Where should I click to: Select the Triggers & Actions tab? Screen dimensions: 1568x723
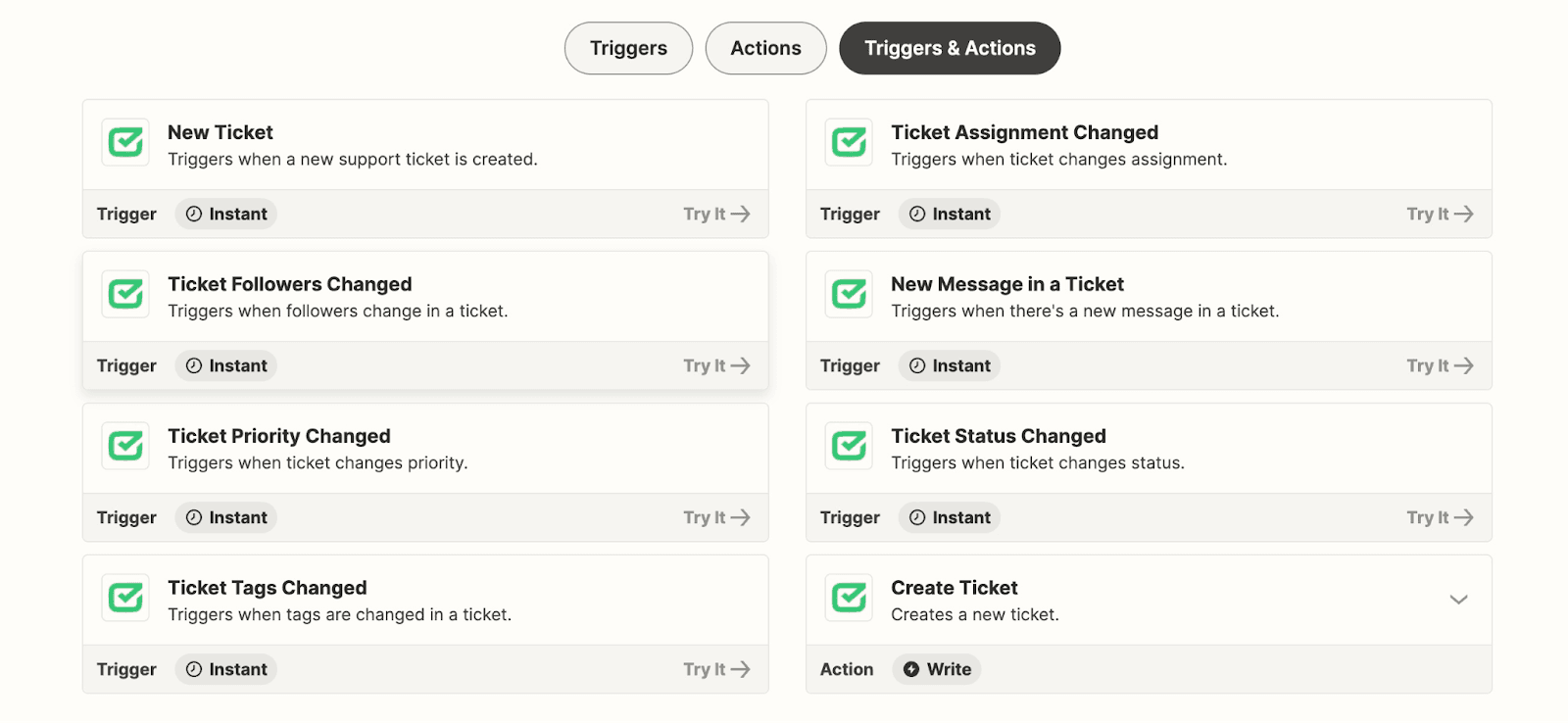pos(950,48)
